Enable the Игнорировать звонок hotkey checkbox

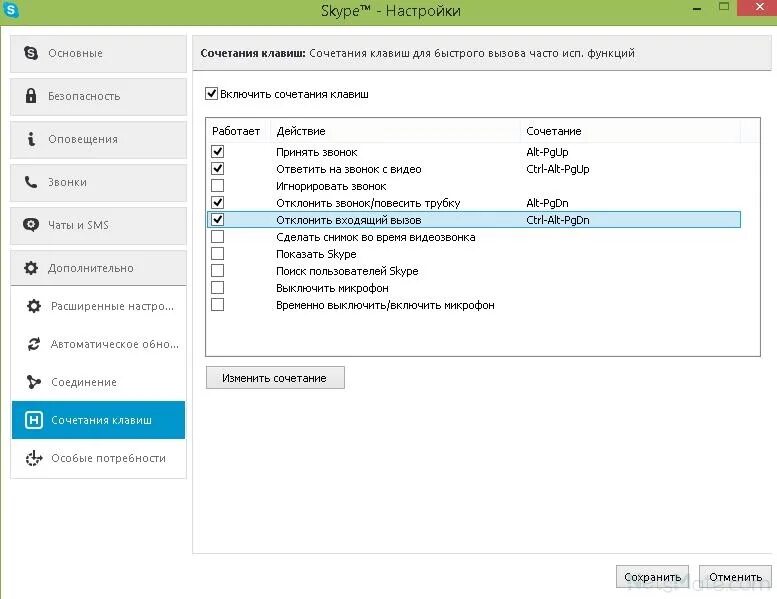click(x=218, y=186)
